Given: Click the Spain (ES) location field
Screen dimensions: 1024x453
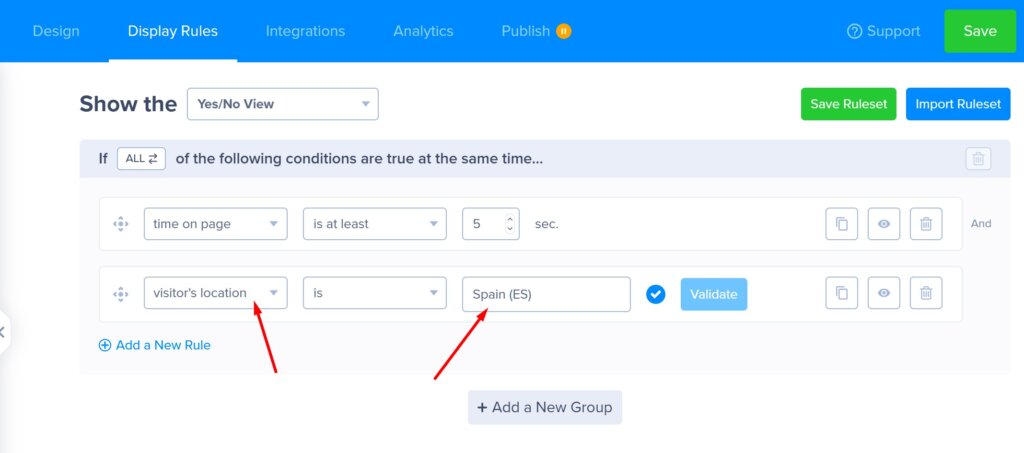Looking at the screenshot, I should [x=546, y=294].
